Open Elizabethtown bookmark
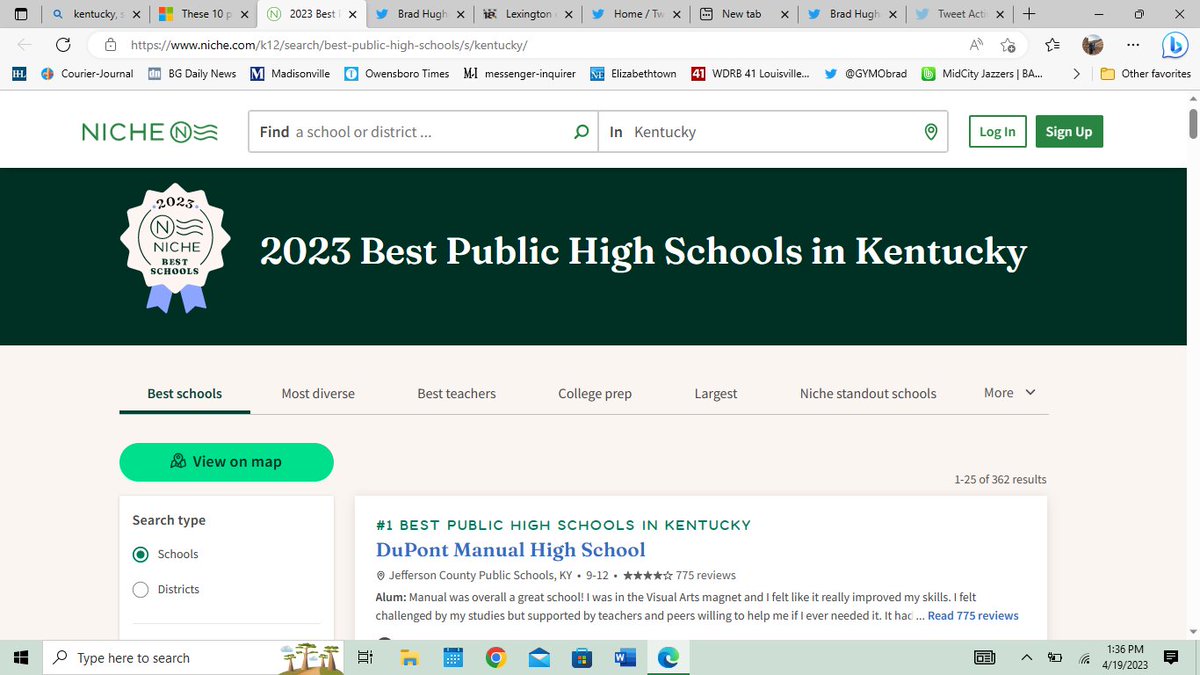The height and width of the screenshot is (675, 1200). (x=633, y=73)
